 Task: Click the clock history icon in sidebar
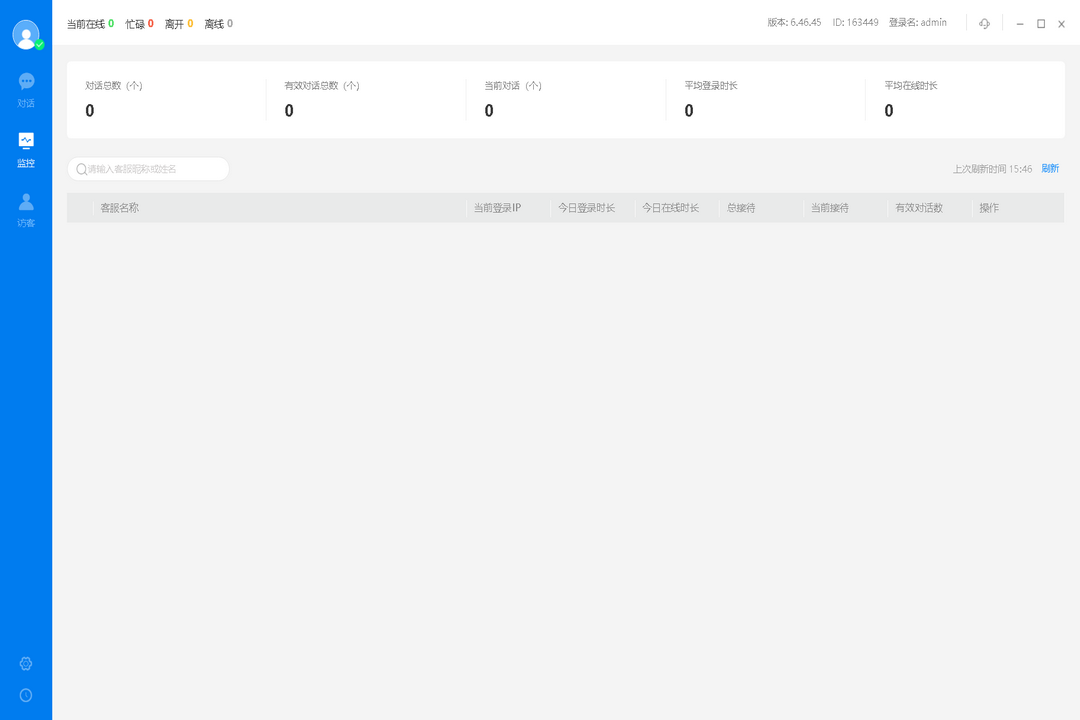coord(26,695)
